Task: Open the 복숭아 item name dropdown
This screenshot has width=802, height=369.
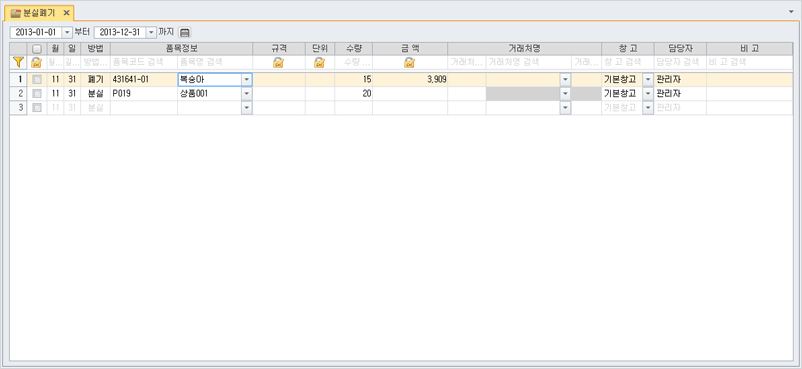Action: coord(247,80)
